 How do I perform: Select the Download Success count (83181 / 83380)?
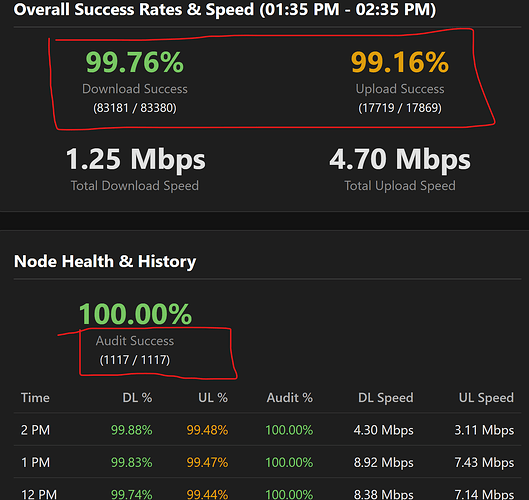(x=135, y=108)
